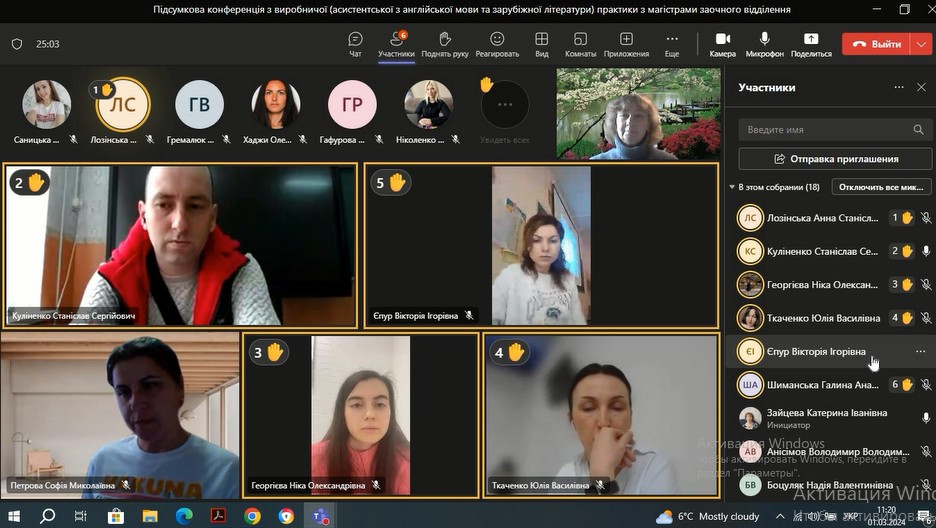Toggle the Участники panel

coord(396,44)
